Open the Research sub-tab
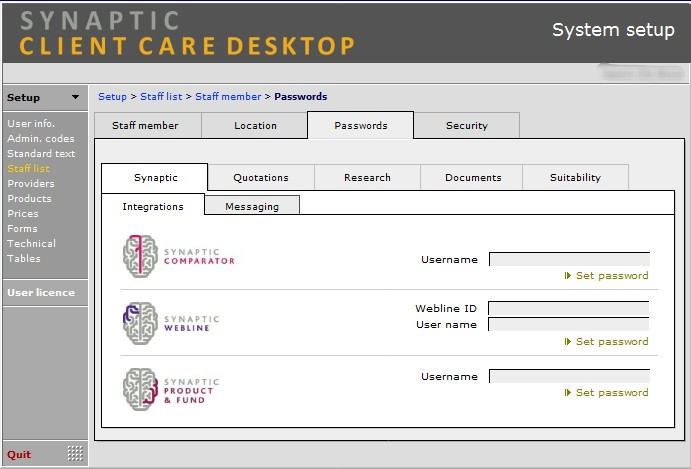 (x=367, y=178)
